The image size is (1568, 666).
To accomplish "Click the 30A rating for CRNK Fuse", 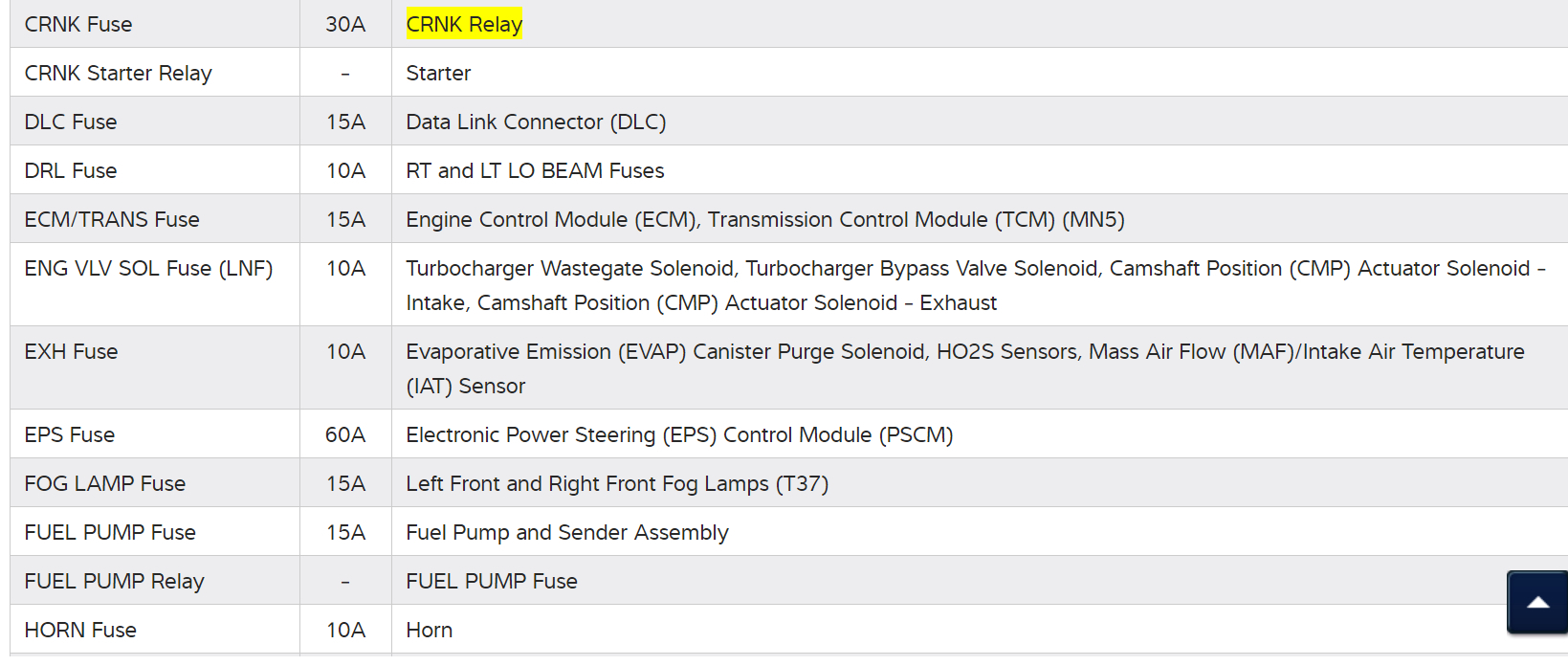I will tap(345, 25).
